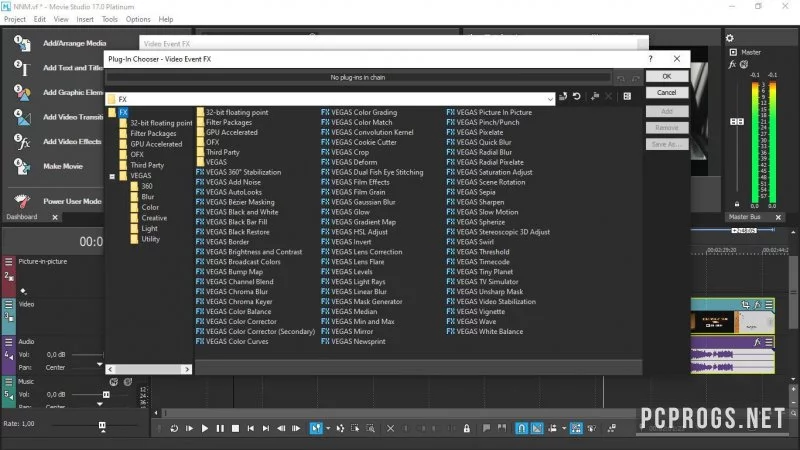Open the Audio track menu button
Screen dimensions: 800x450
[9, 342]
